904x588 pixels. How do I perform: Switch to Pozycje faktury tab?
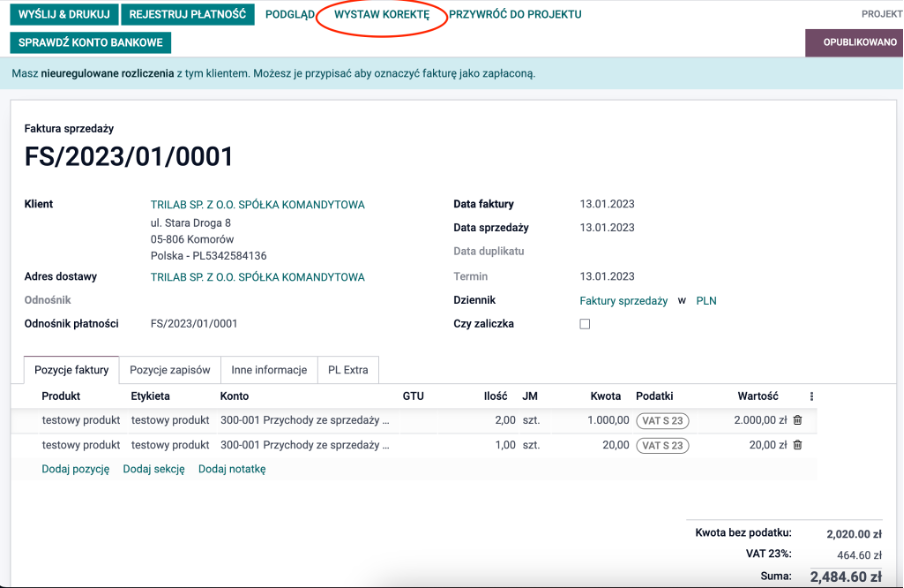point(71,370)
